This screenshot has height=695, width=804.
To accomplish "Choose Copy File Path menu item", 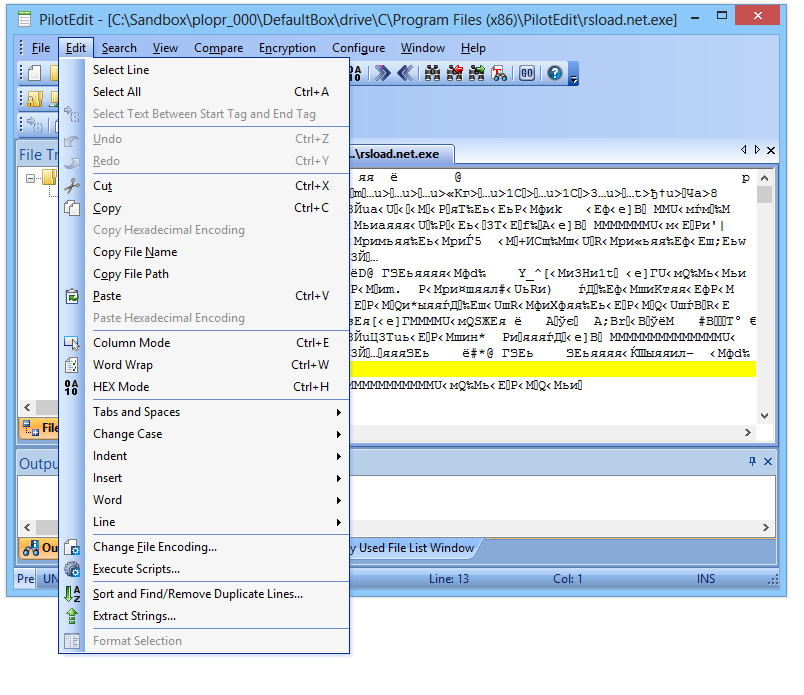I will (x=204, y=274).
